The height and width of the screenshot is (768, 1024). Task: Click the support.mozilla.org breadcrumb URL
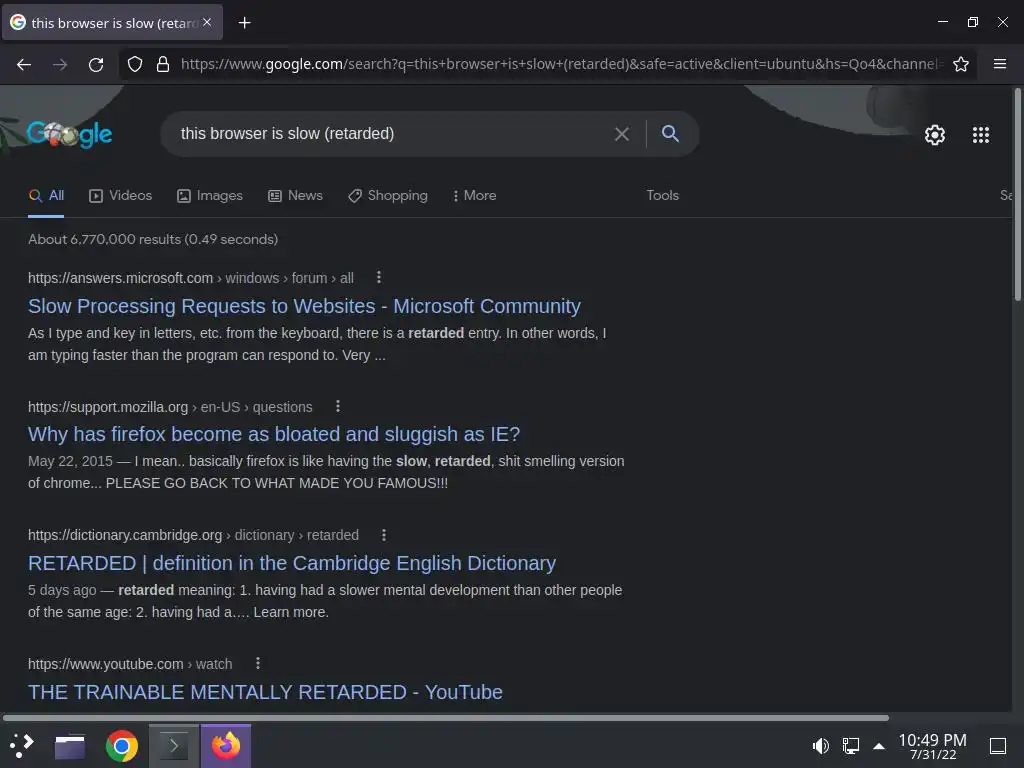(170, 407)
